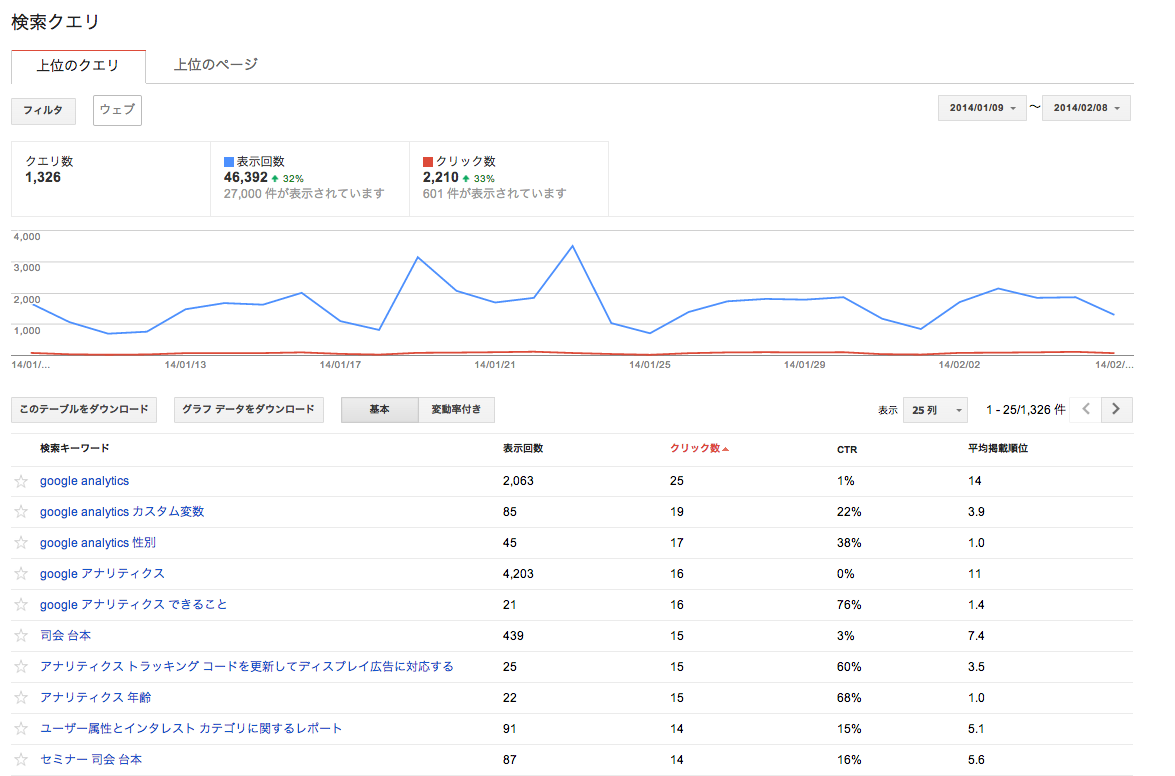Open the end date 2014/02/08 dropdown
Screen dimensions: 1175x776
[1086, 108]
